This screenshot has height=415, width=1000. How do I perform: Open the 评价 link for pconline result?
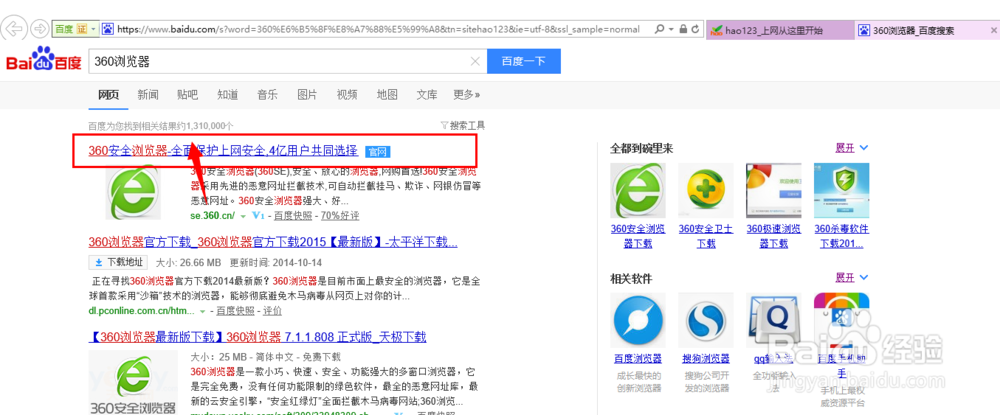tap(272, 311)
